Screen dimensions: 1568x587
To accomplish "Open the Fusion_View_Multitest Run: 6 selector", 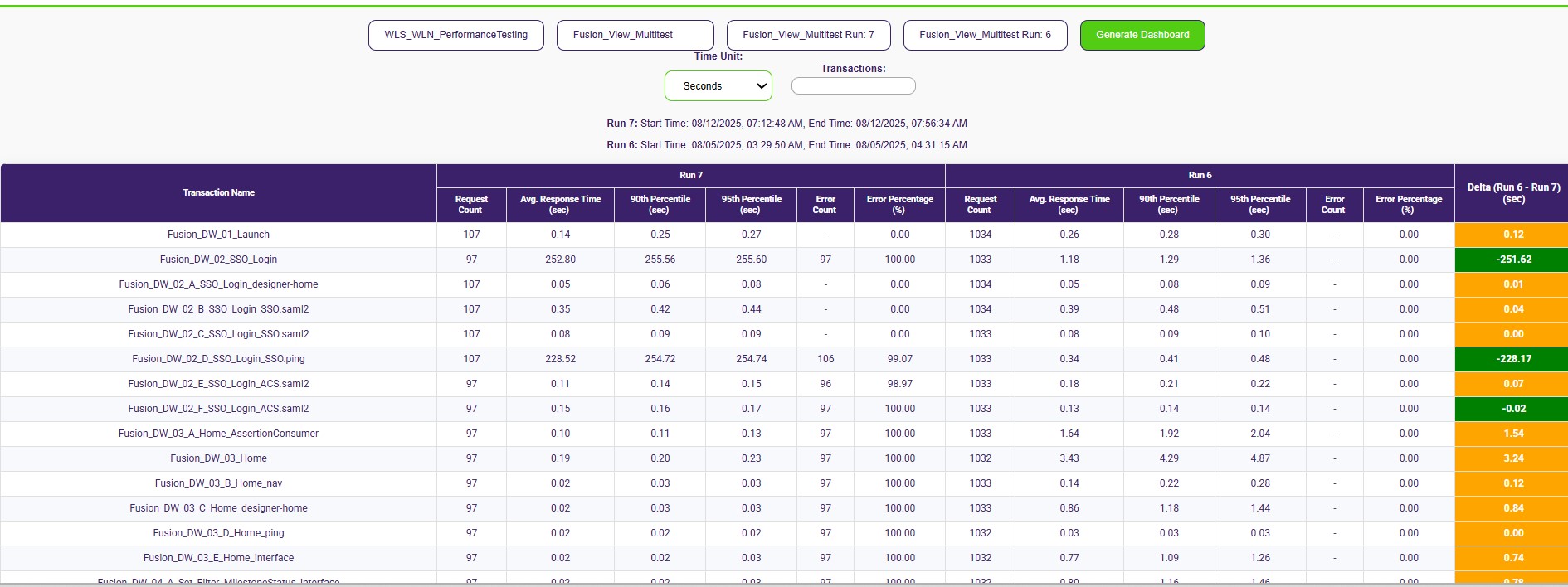I will tap(985, 35).
